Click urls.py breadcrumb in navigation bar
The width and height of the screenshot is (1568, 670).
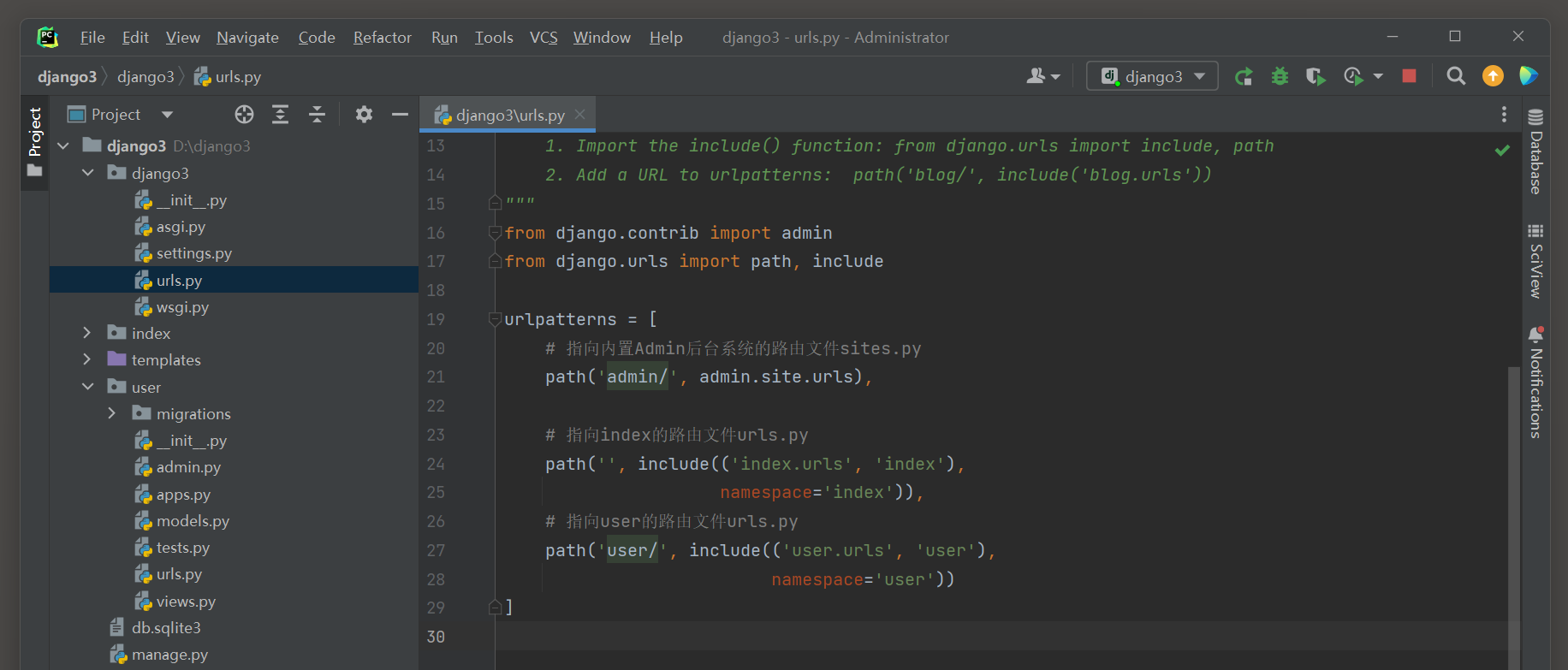[x=228, y=77]
